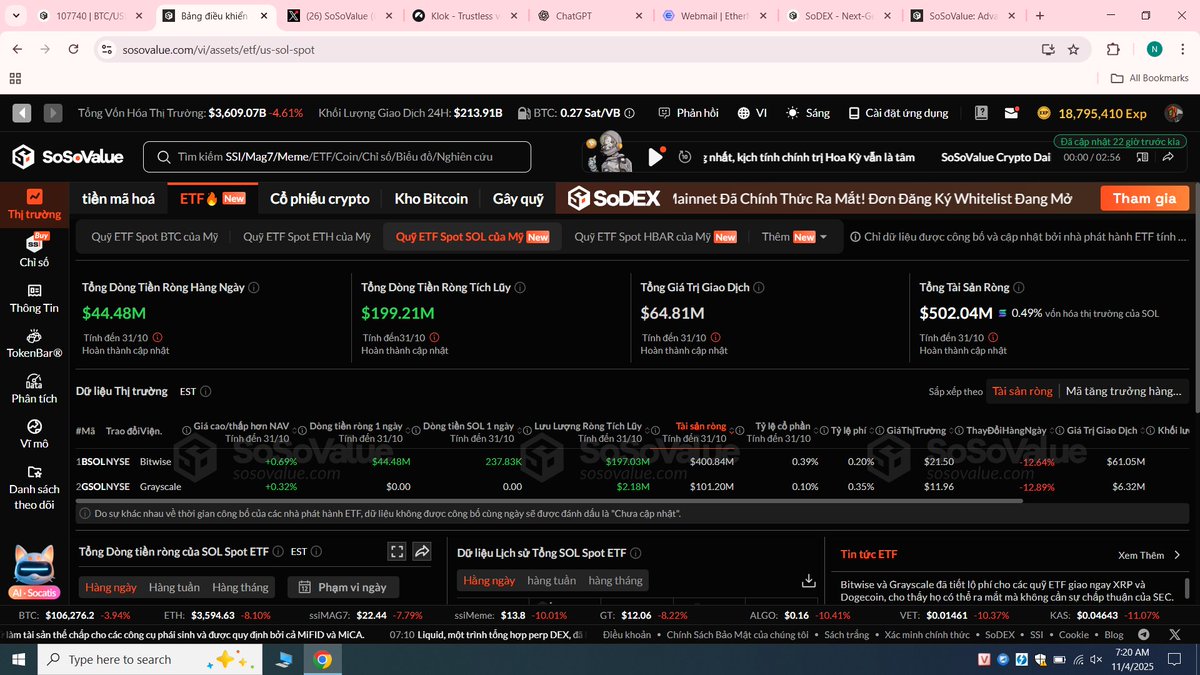The width and height of the screenshot is (1200, 675).
Task: Sort table by Dòng tiền ròng 1 ngày header
Action: point(356,427)
